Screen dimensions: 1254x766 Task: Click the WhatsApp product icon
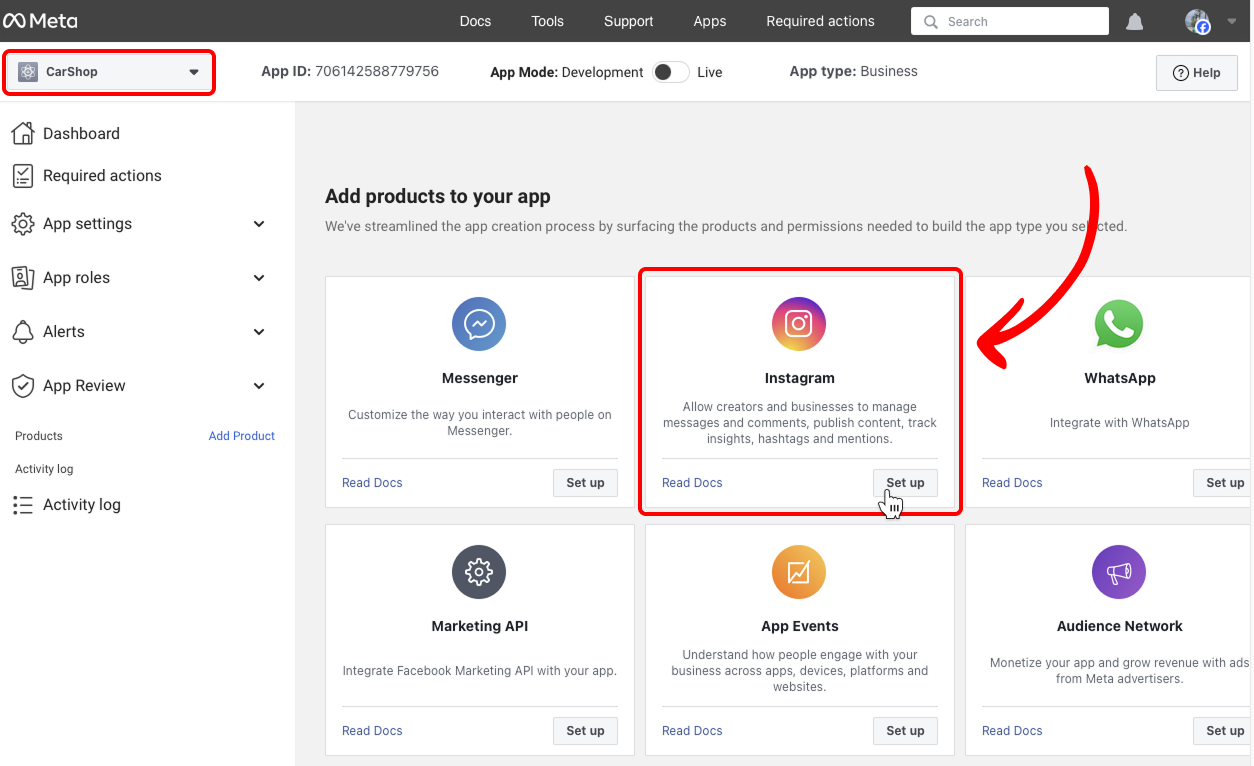click(1119, 324)
